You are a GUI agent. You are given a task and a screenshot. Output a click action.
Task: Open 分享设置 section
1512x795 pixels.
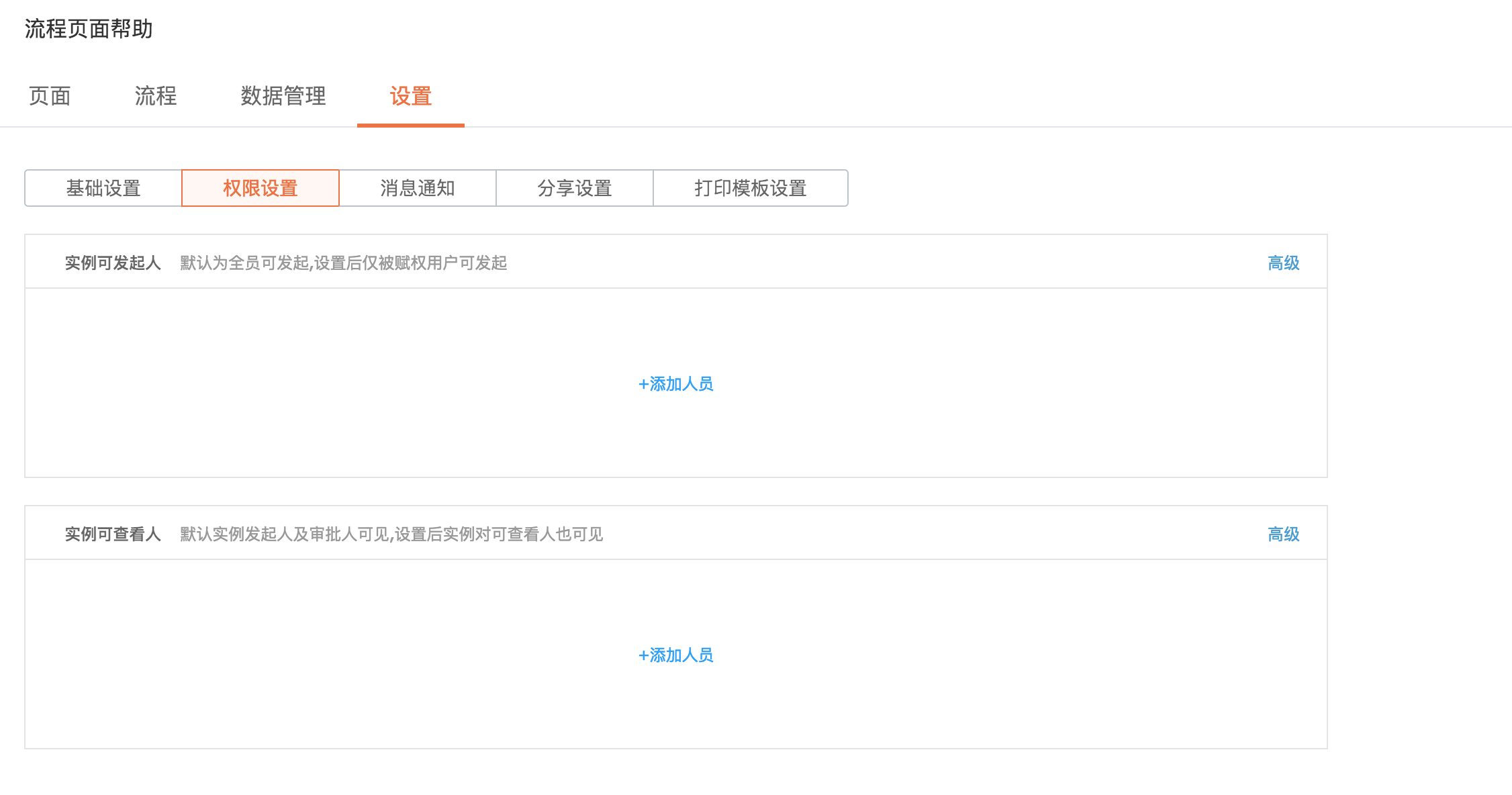[x=575, y=188]
